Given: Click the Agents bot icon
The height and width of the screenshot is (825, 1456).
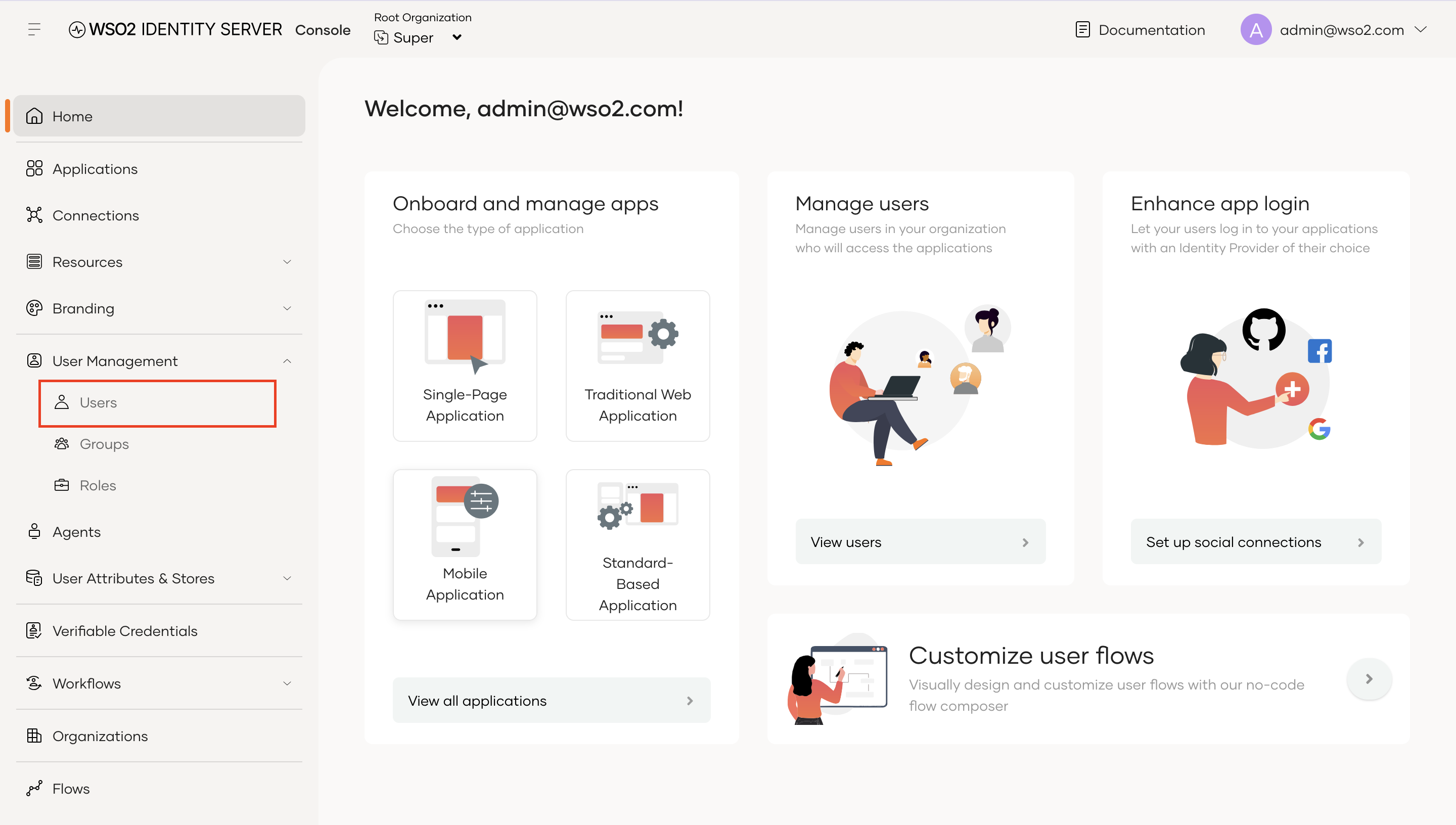Looking at the screenshot, I should point(34,531).
